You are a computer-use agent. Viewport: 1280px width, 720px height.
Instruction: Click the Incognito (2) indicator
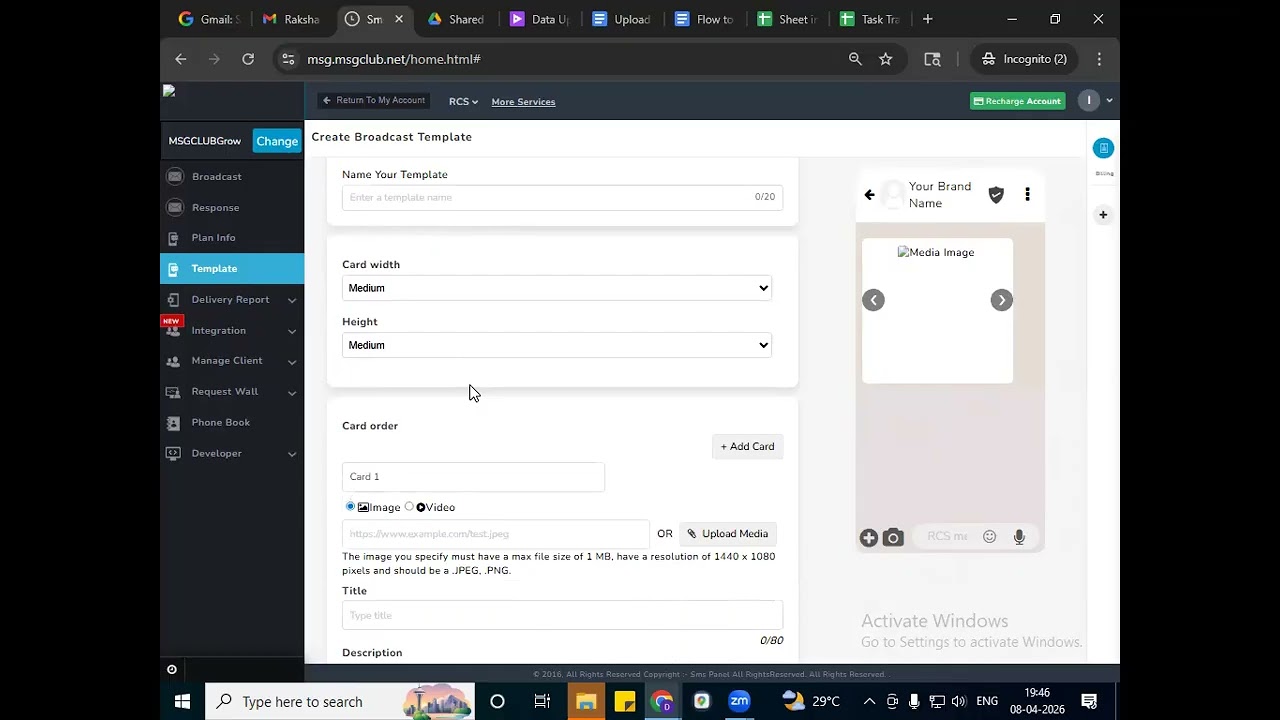tap(1025, 59)
